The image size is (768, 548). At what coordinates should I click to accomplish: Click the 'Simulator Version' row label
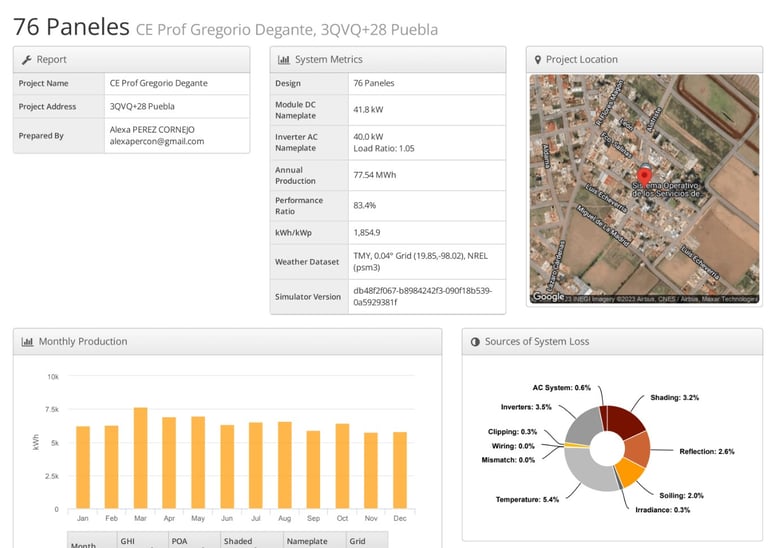[308, 297]
